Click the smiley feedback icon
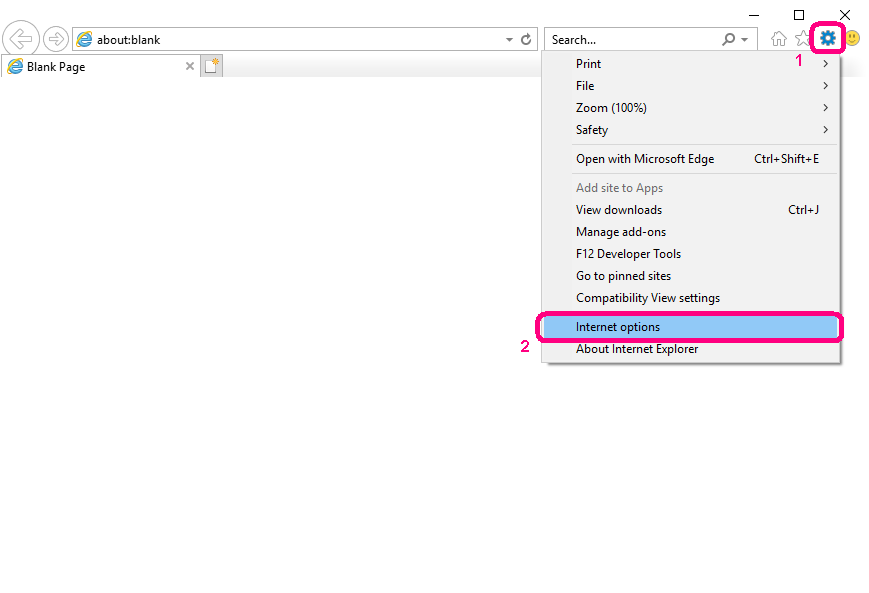 (853, 38)
